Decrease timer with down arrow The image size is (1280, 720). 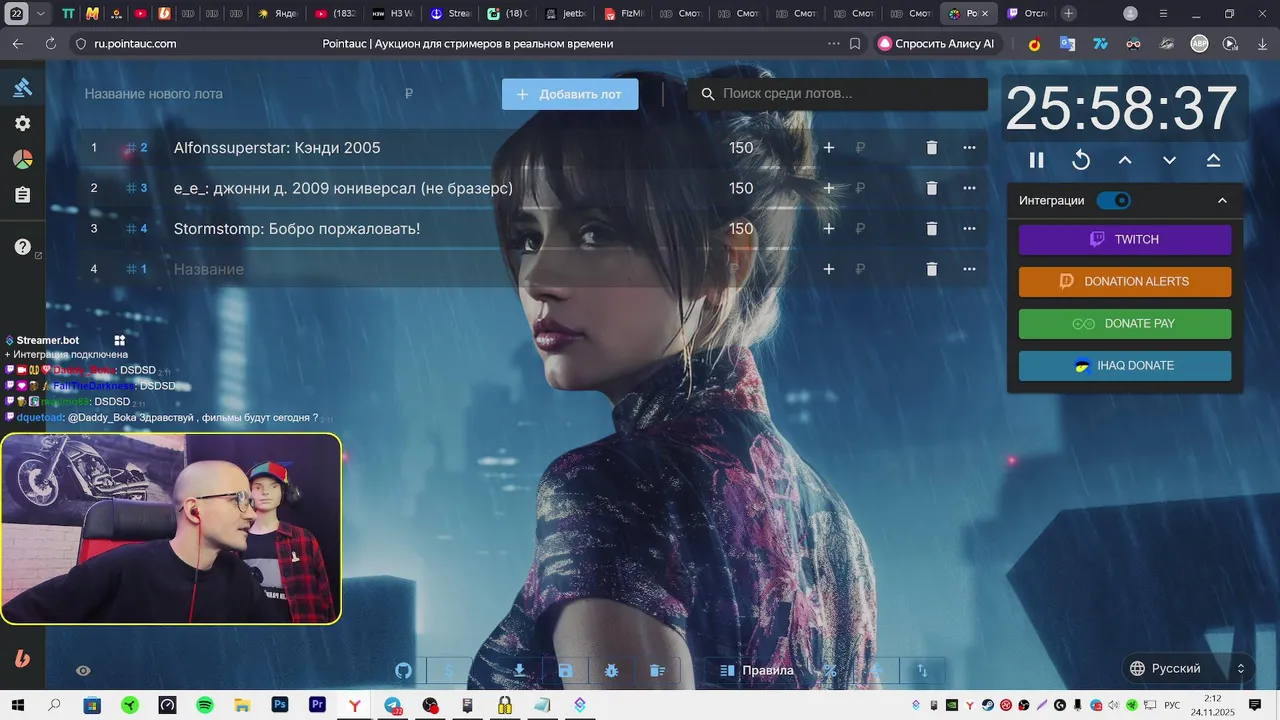[x=1169, y=160]
